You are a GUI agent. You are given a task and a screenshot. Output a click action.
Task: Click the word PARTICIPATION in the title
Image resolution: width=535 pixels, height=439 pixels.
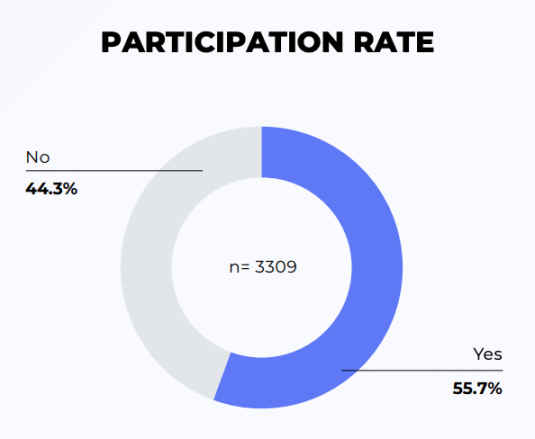[x=222, y=42]
